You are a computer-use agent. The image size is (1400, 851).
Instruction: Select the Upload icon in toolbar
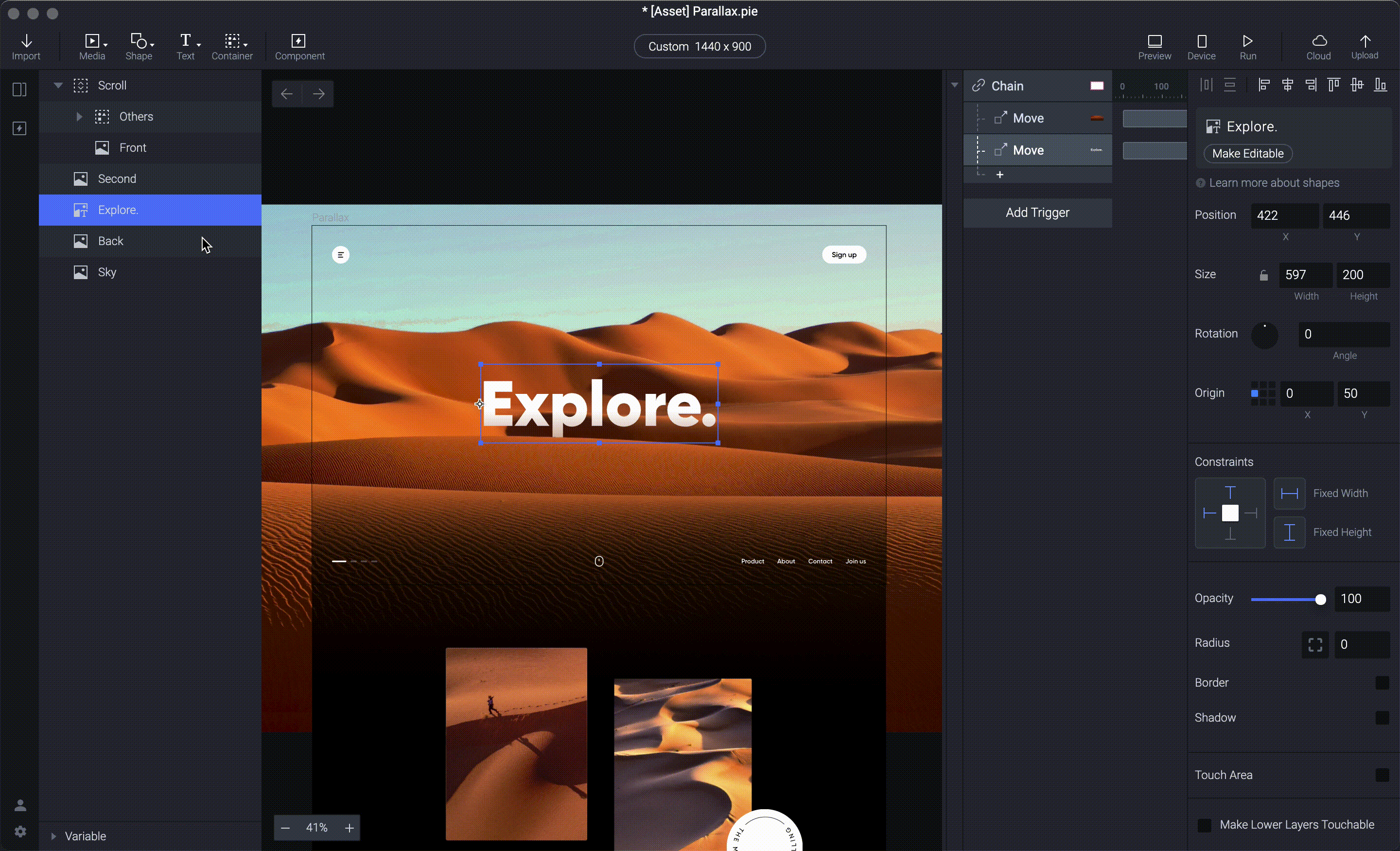click(1365, 46)
